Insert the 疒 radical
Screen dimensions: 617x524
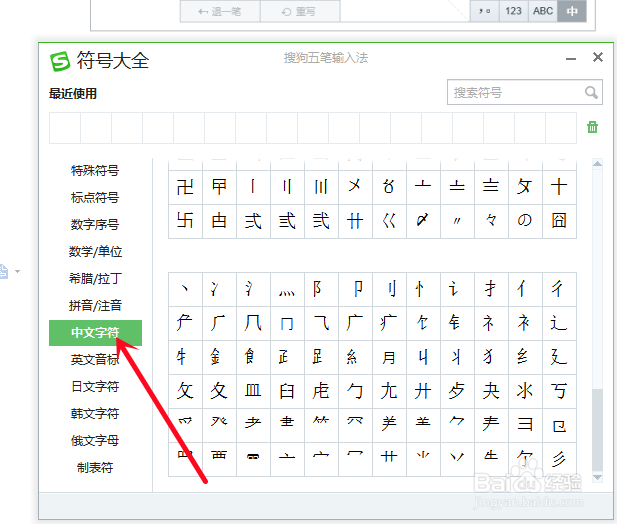coord(389,323)
